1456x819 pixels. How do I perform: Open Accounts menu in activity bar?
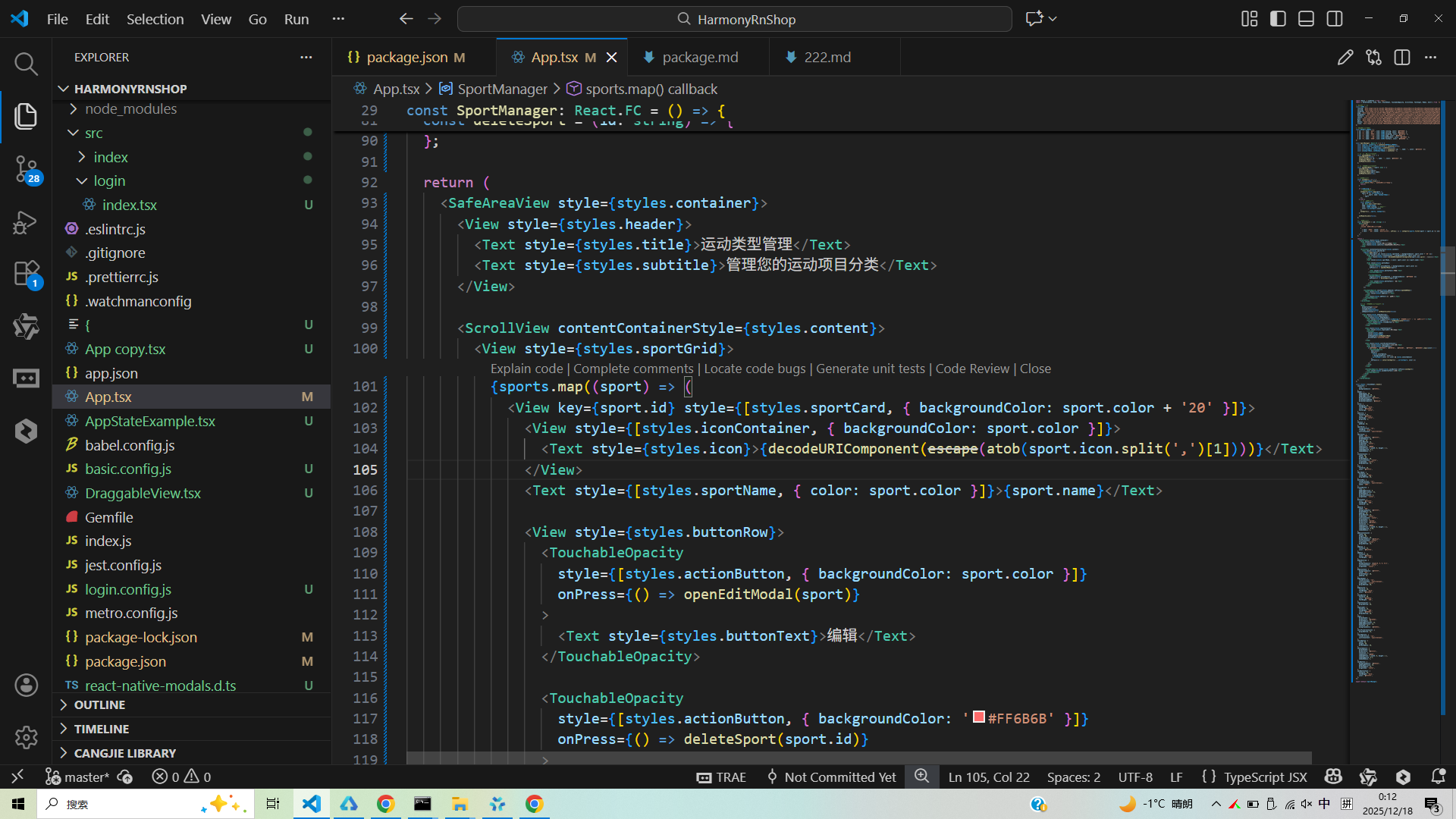click(26, 686)
